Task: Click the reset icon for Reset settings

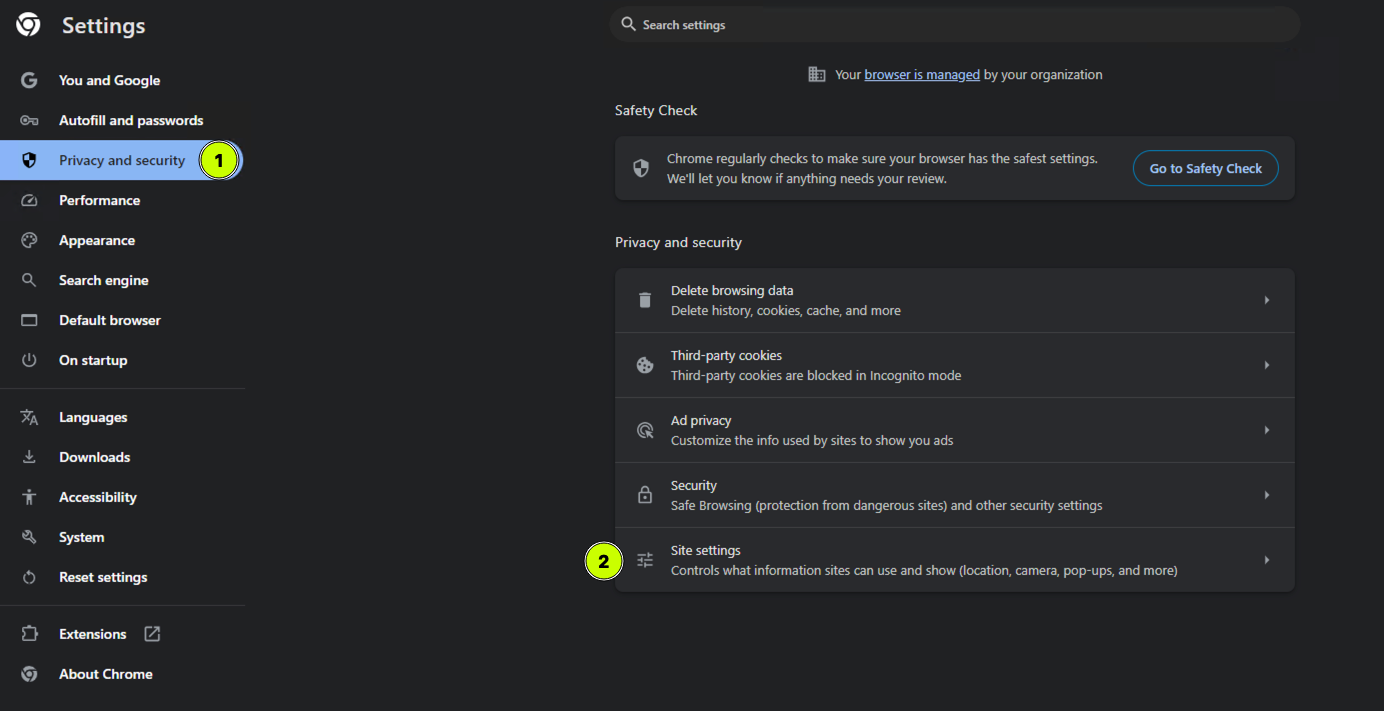Action: pyautogui.click(x=29, y=577)
